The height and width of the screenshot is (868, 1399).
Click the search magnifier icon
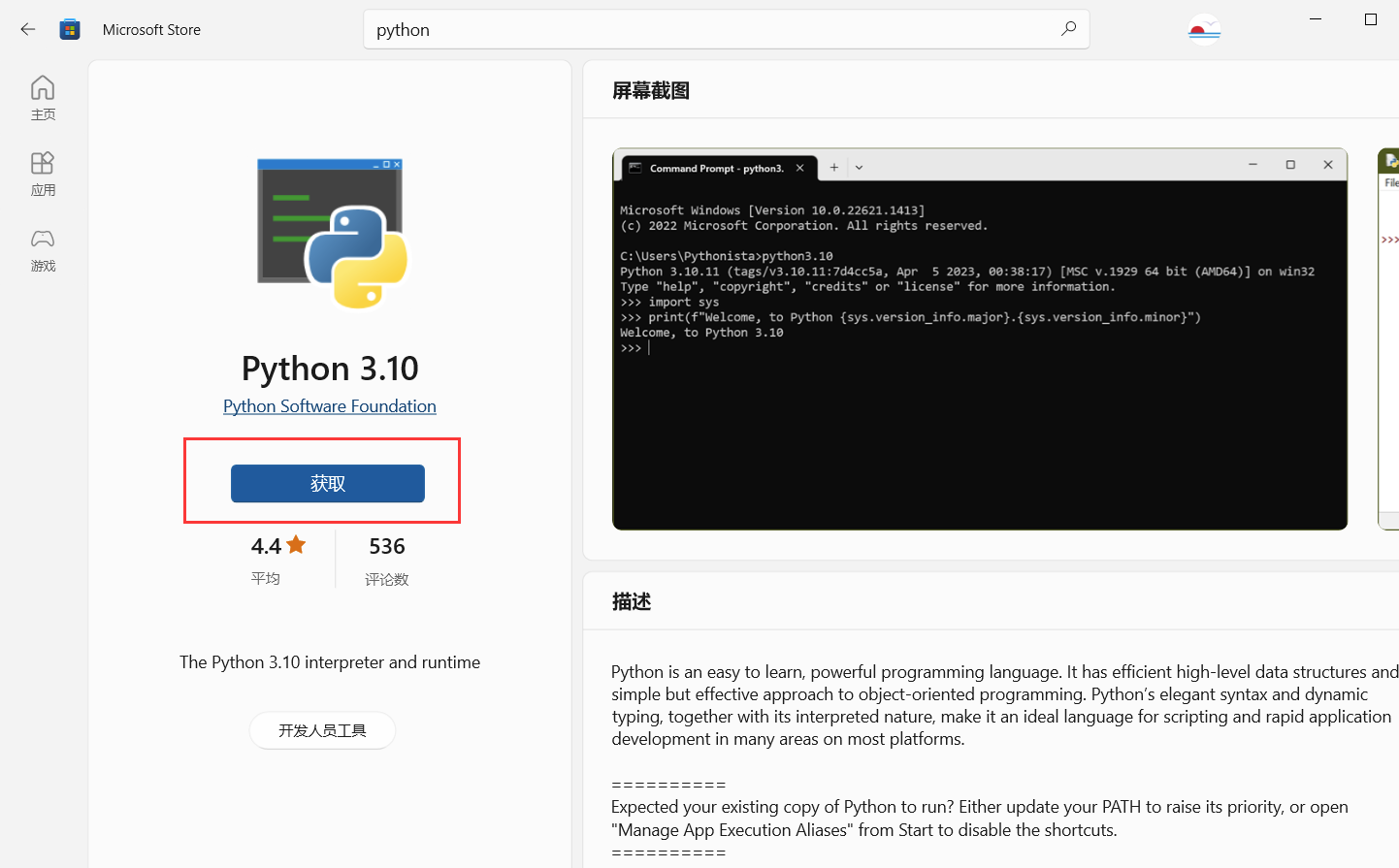(1068, 29)
